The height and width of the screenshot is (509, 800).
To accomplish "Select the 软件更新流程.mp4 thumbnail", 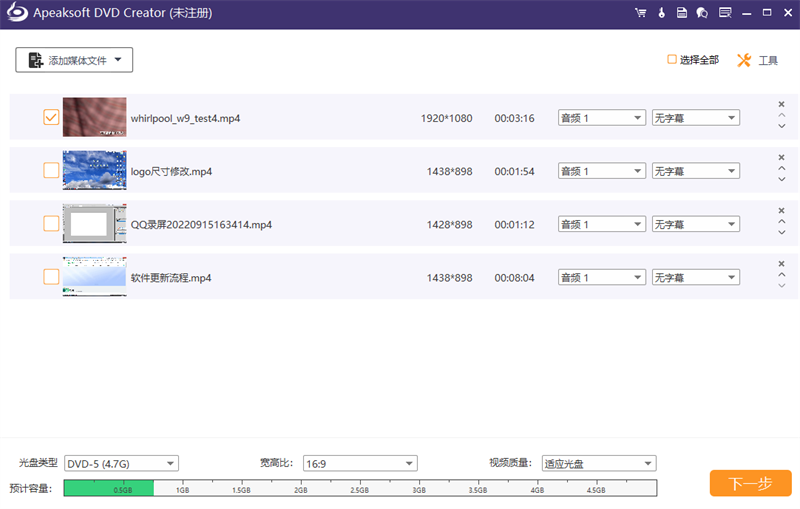I will click(x=94, y=276).
